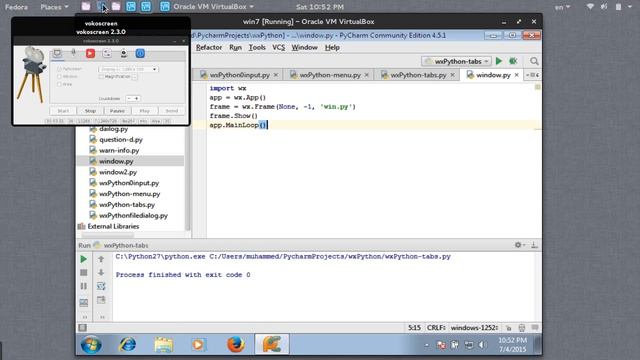This screenshot has height=360, width=640.
Task: Move up the stack trace in Run panel
Action: pos(101,259)
